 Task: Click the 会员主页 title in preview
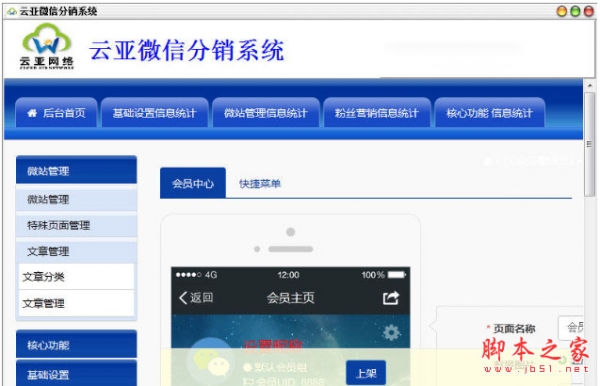pyautogui.click(x=290, y=298)
